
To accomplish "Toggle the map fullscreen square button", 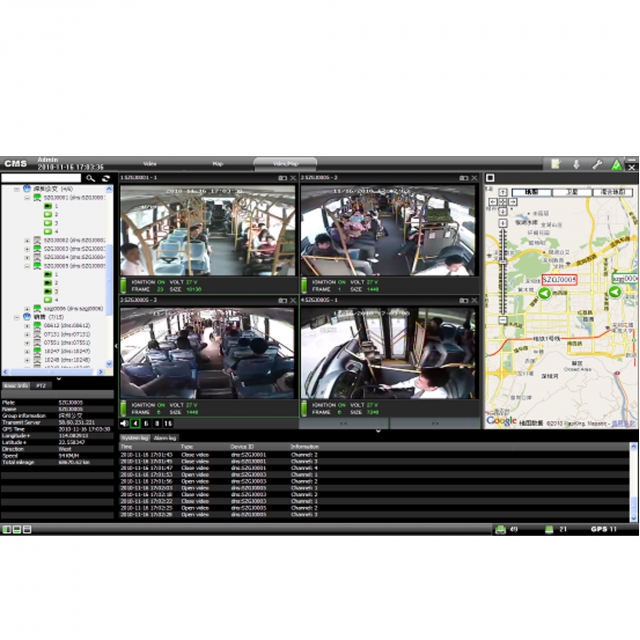I will point(491,178).
